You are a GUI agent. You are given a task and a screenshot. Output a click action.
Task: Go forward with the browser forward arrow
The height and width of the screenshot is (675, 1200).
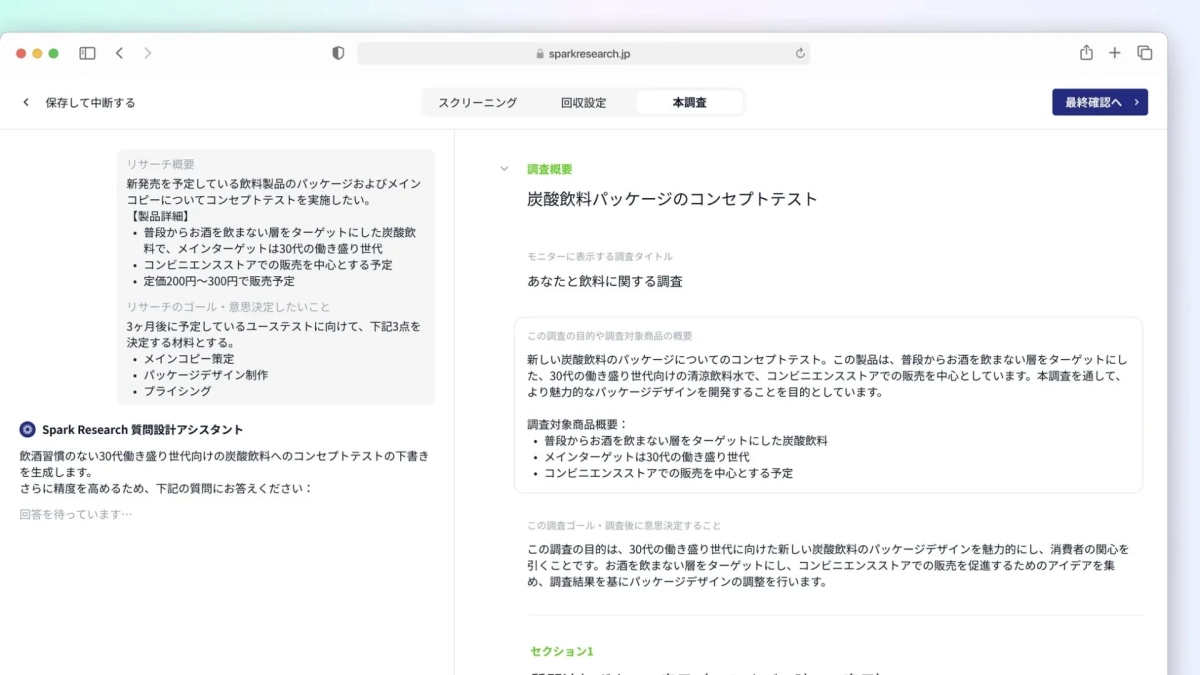(148, 53)
